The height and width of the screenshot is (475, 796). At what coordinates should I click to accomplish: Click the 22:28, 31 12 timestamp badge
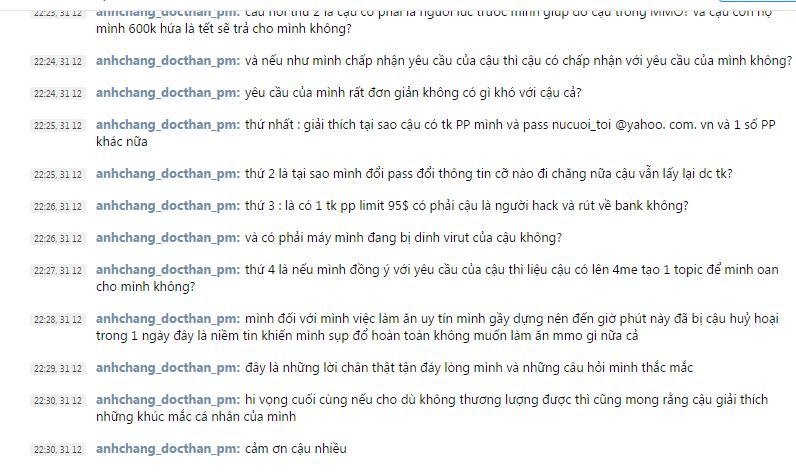pyautogui.click(x=58, y=320)
